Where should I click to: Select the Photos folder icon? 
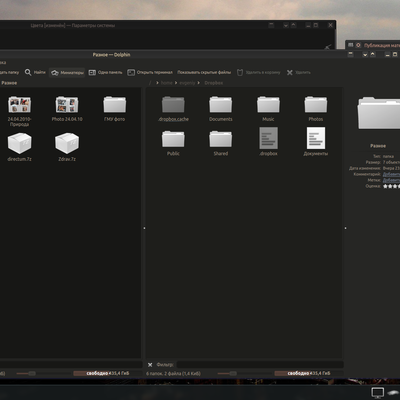click(316, 105)
